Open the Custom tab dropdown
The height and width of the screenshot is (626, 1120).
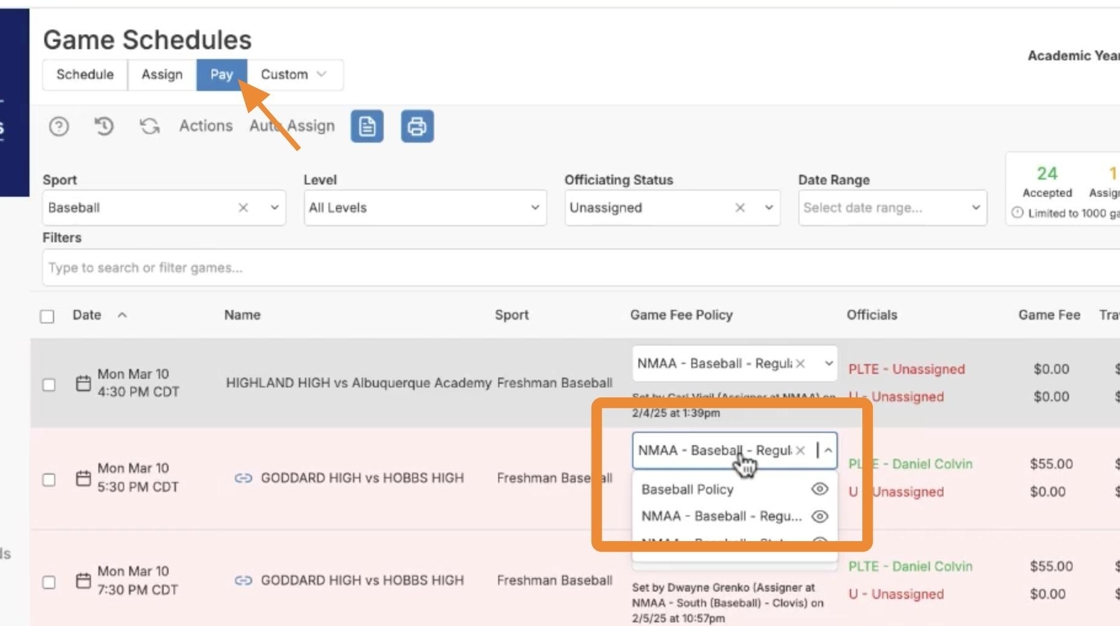[x=294, y=74]
